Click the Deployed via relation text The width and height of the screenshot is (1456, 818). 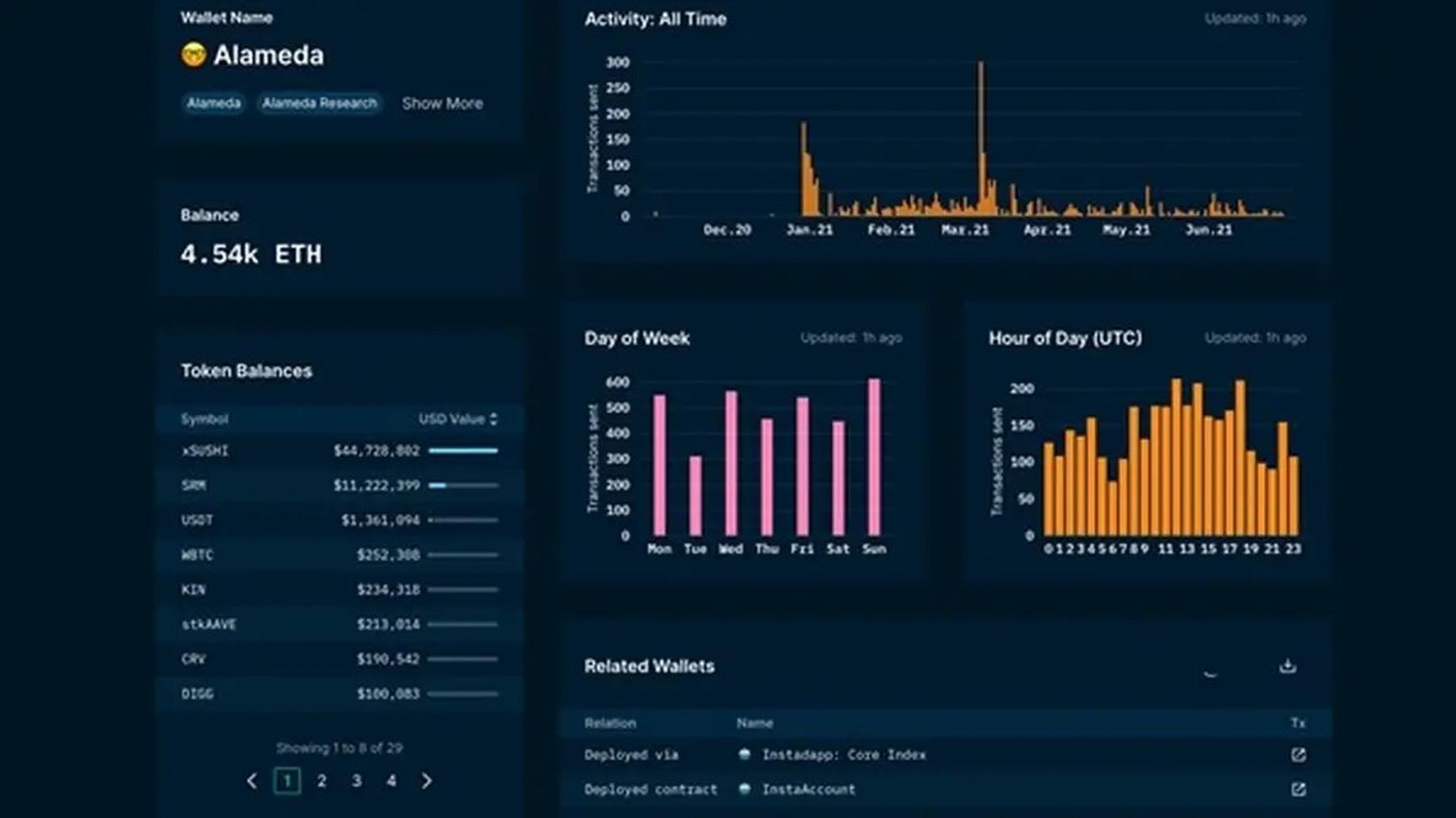tap(631, 755)
